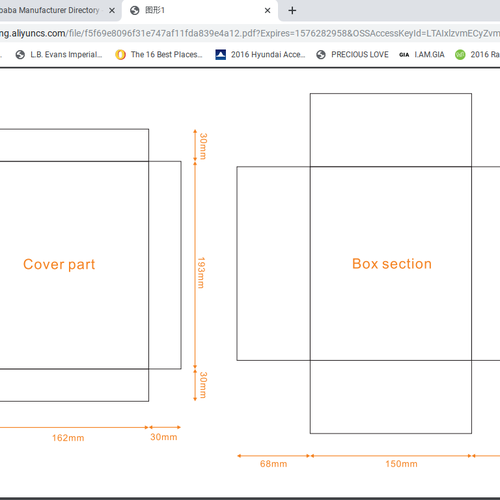Screen dimensions: 500x500
Task: Open the L.B. Evans Imperial bookmark
Action: [59, 55]
